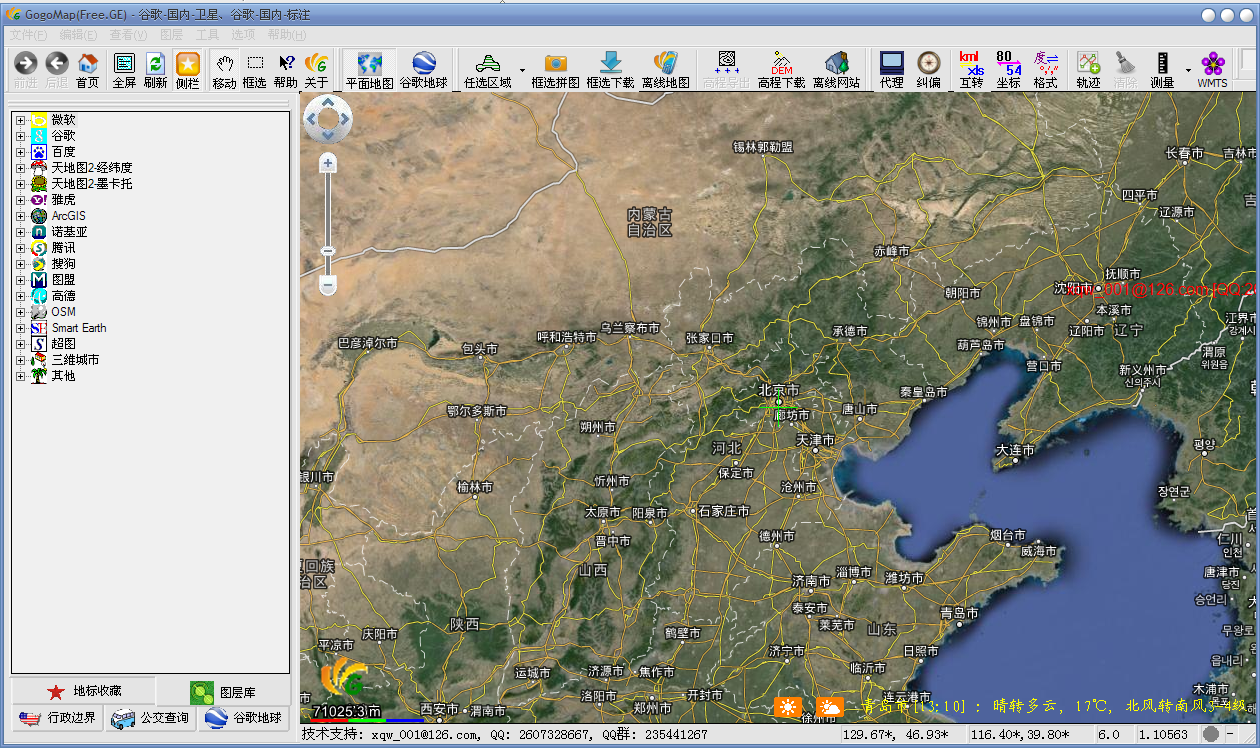Click the 高程下载 DEM download icon
1260x748 pixels.
coord(781,70)
